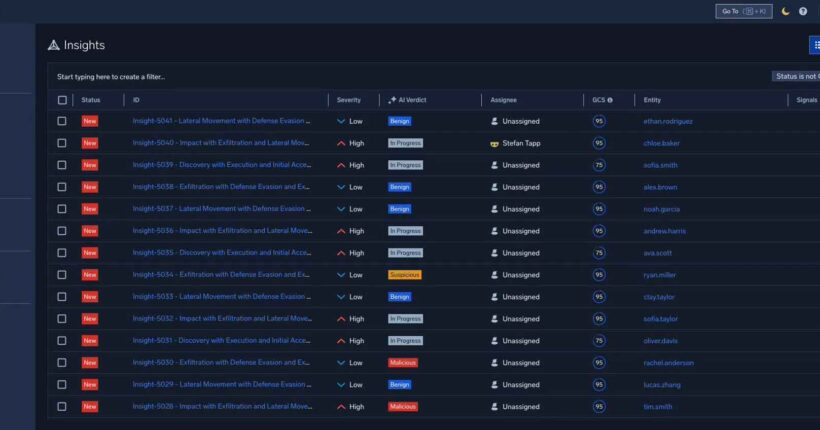Click the chloe.baker entity link

coord(662,143)
